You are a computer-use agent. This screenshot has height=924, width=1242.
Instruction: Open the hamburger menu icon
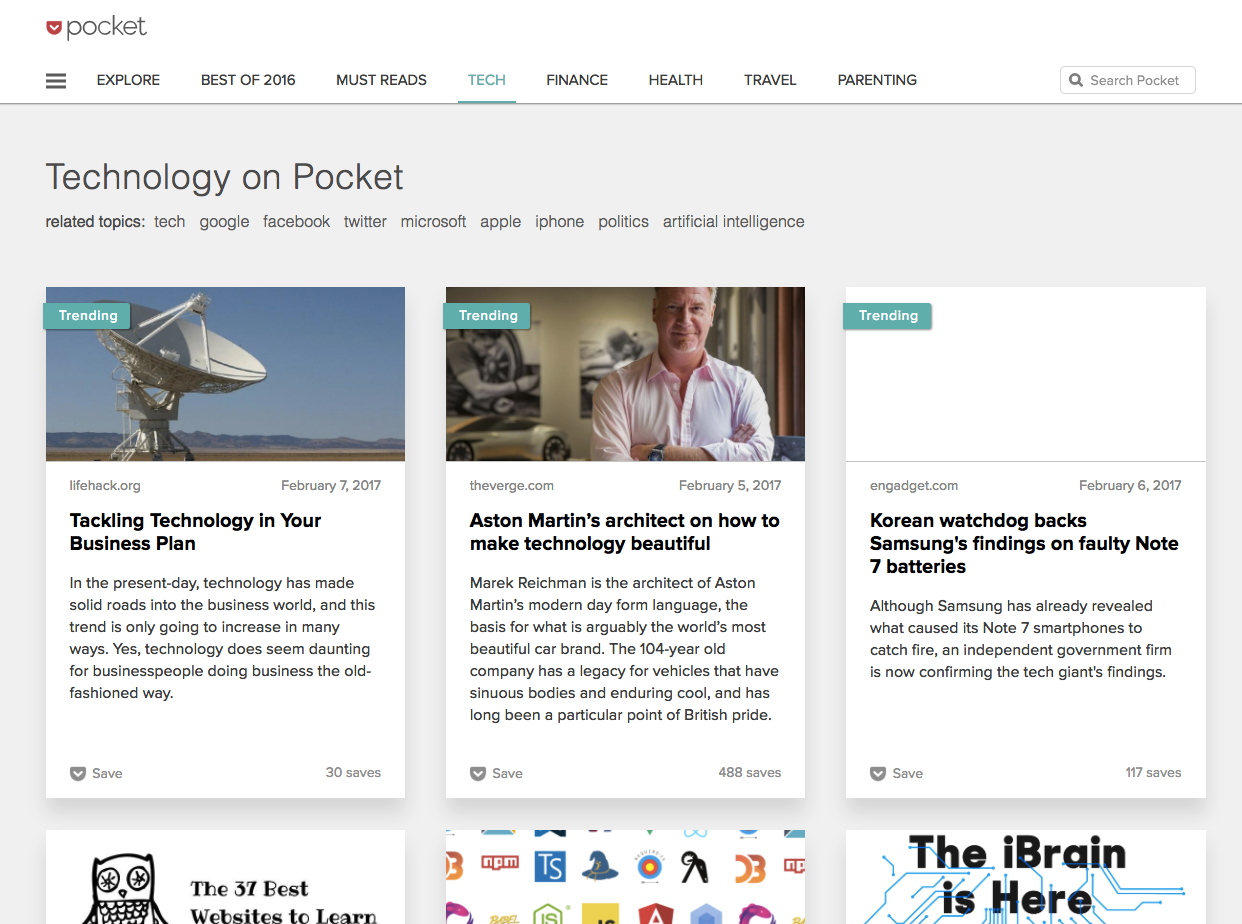coord(56,81)
